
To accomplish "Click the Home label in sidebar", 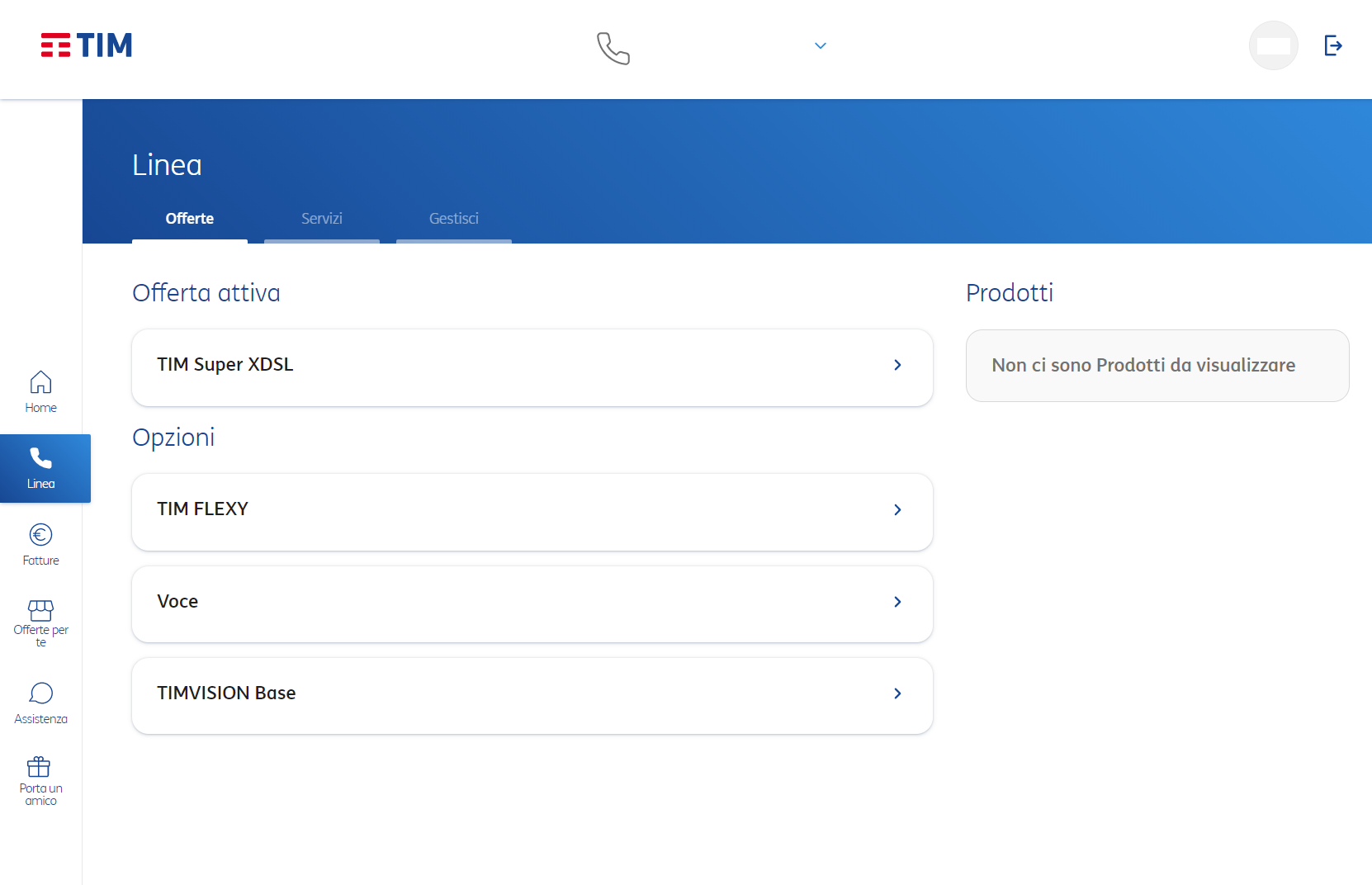I will pos(40,408).
